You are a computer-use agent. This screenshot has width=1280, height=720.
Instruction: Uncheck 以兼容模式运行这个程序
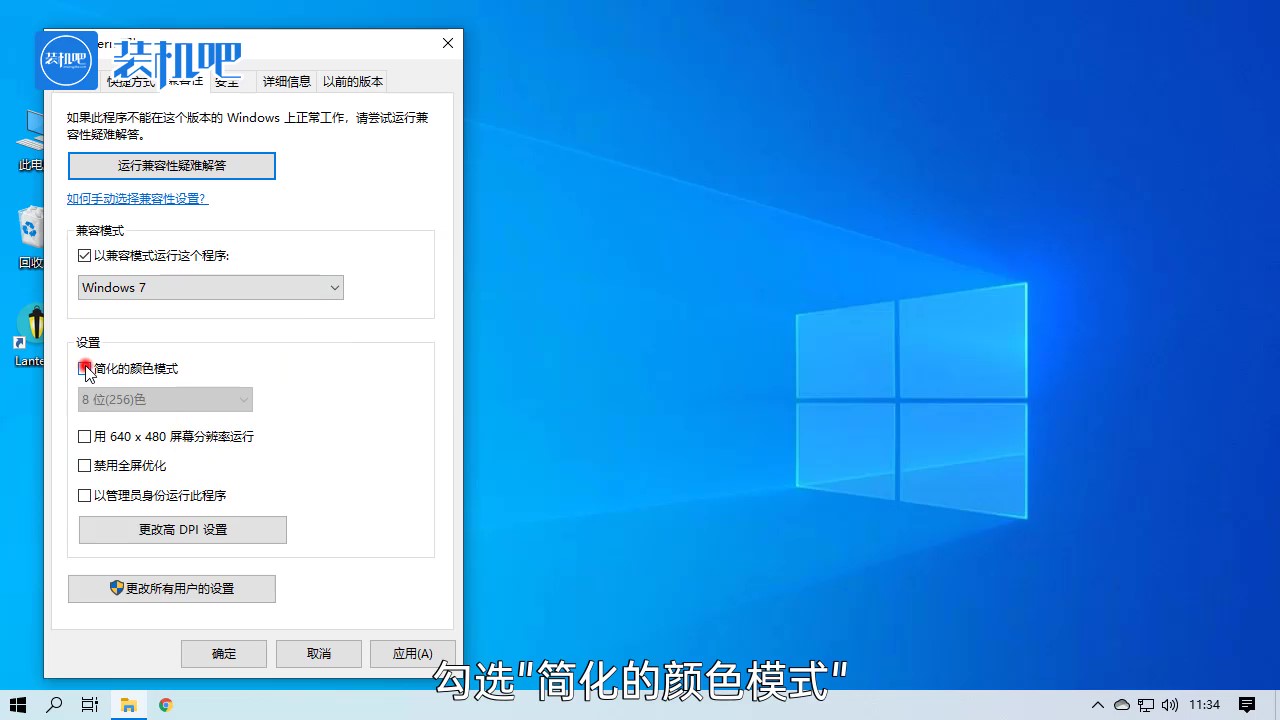85,255
